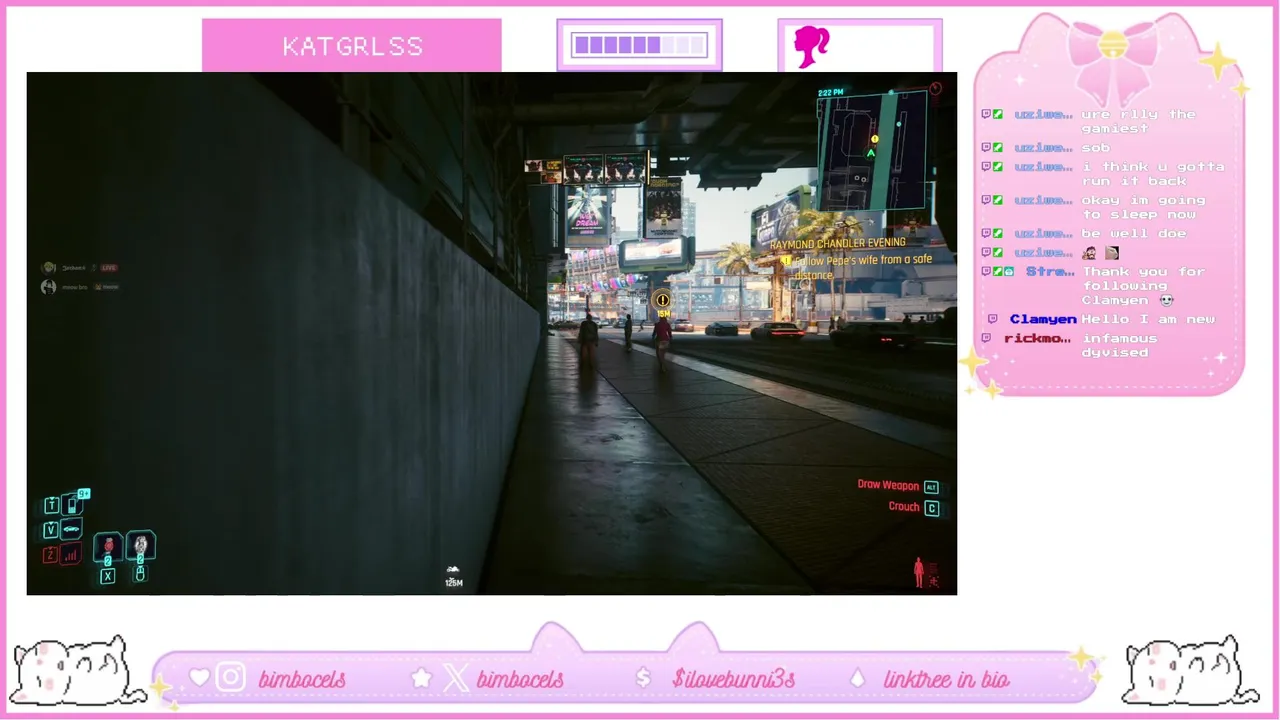The width and height of the screenshot is (1280, 720).
Task: Click the live status entry in game overlay
Action: point(80,267)
